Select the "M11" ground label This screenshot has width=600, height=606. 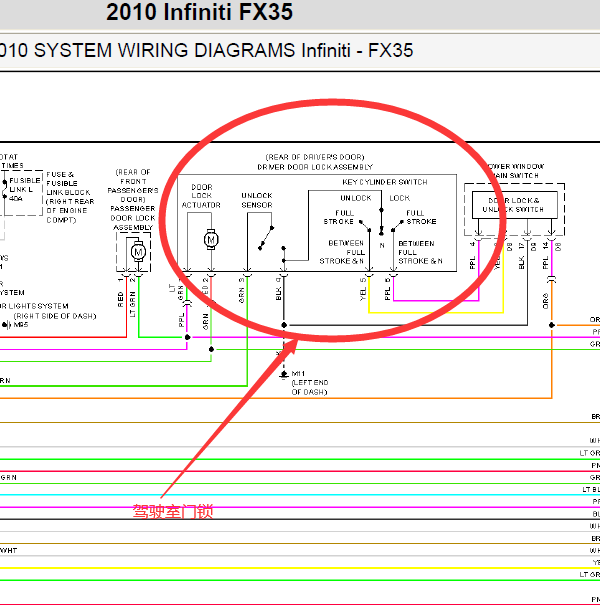[298, 373]
